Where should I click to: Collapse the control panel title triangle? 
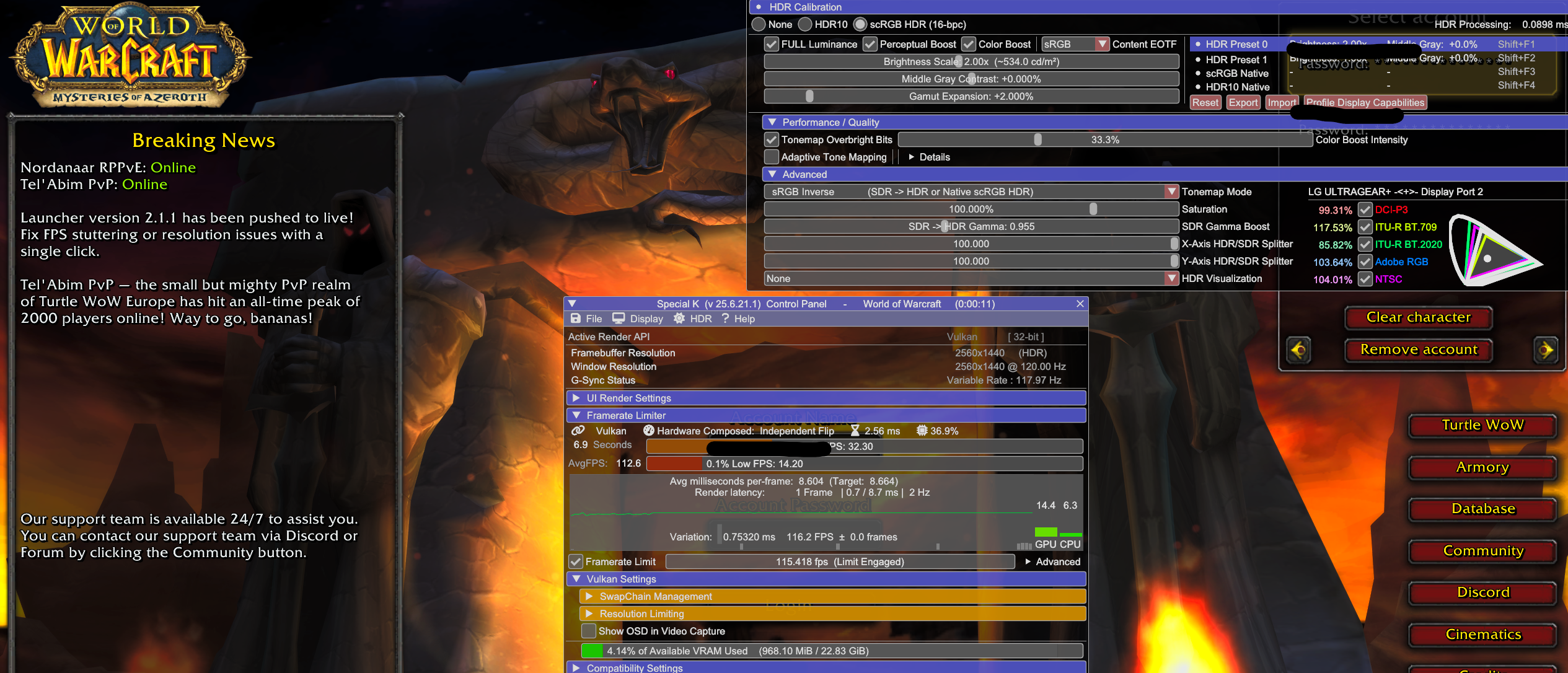click(573, 304)
